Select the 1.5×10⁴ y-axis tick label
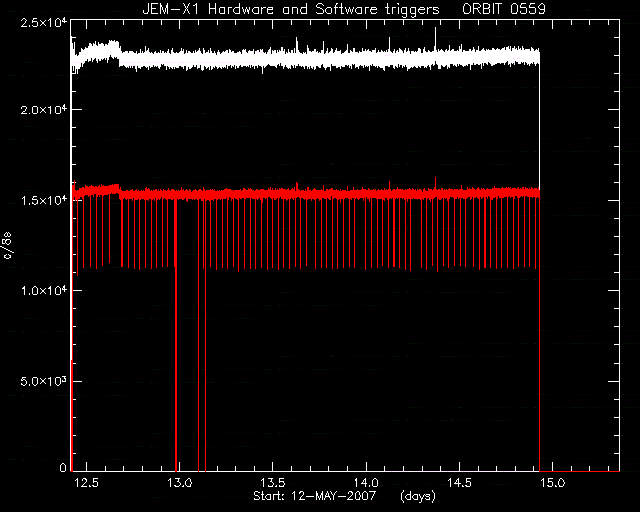The width and height of the screenshot is (640, 512). [44, 200]
